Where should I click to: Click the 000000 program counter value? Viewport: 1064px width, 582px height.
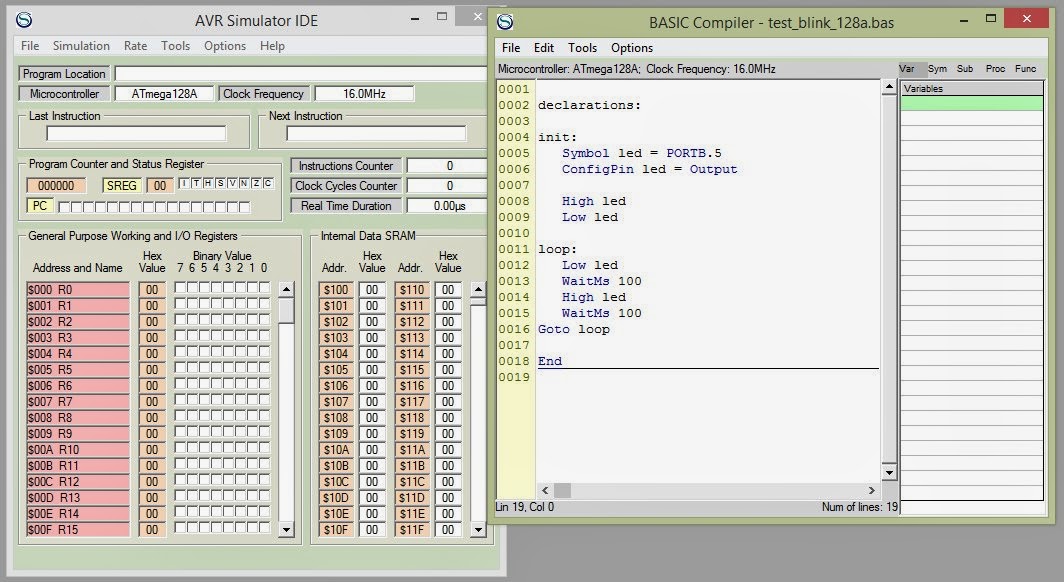[x=56, y=185]
